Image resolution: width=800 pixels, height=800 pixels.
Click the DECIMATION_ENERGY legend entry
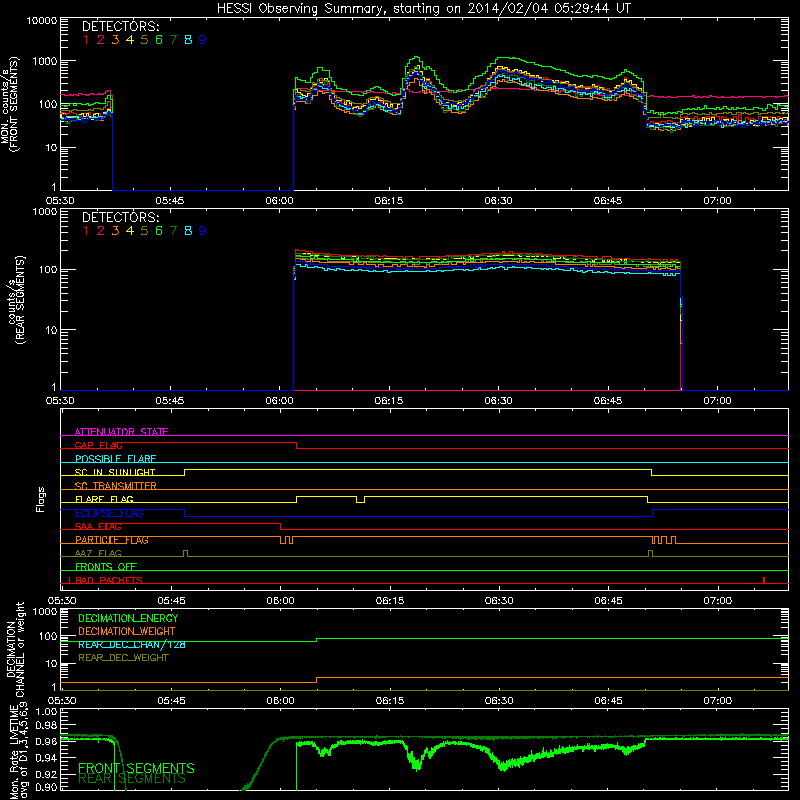tap(128, 618)
